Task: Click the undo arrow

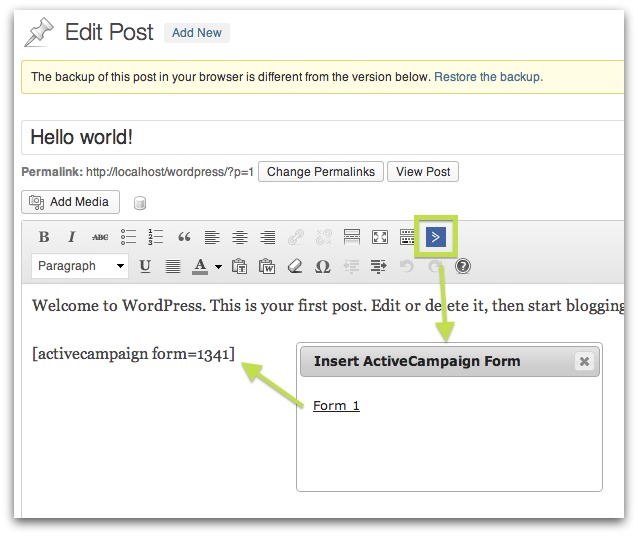Action: click(406, 267)
